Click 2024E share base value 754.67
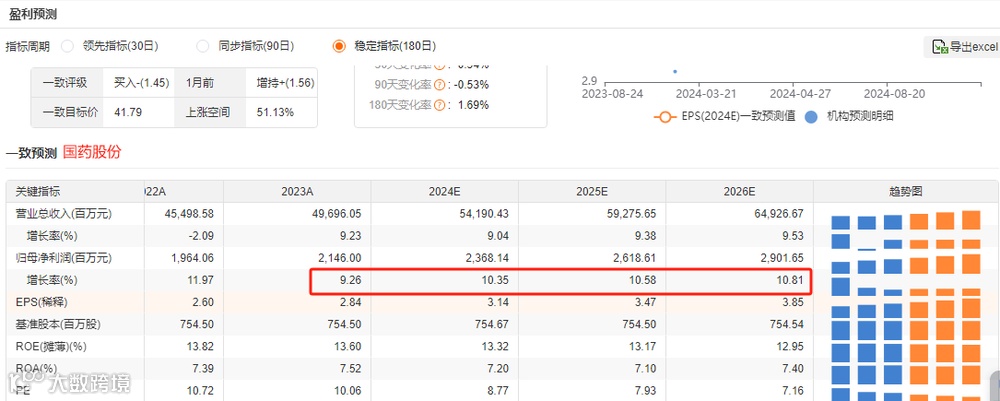 click(493, 324)
